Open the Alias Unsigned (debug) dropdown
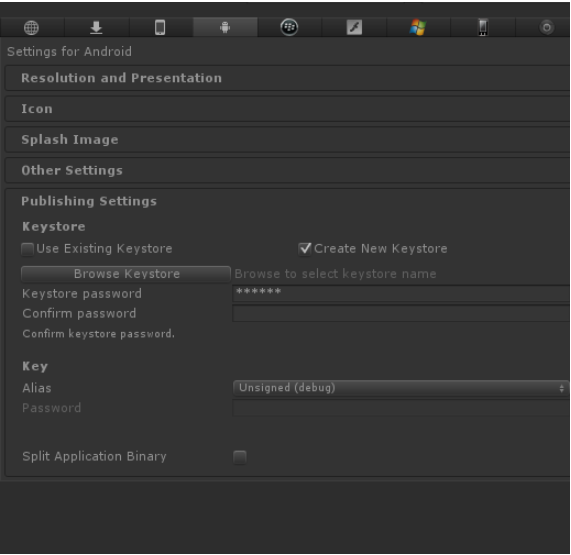 (401, 388)
